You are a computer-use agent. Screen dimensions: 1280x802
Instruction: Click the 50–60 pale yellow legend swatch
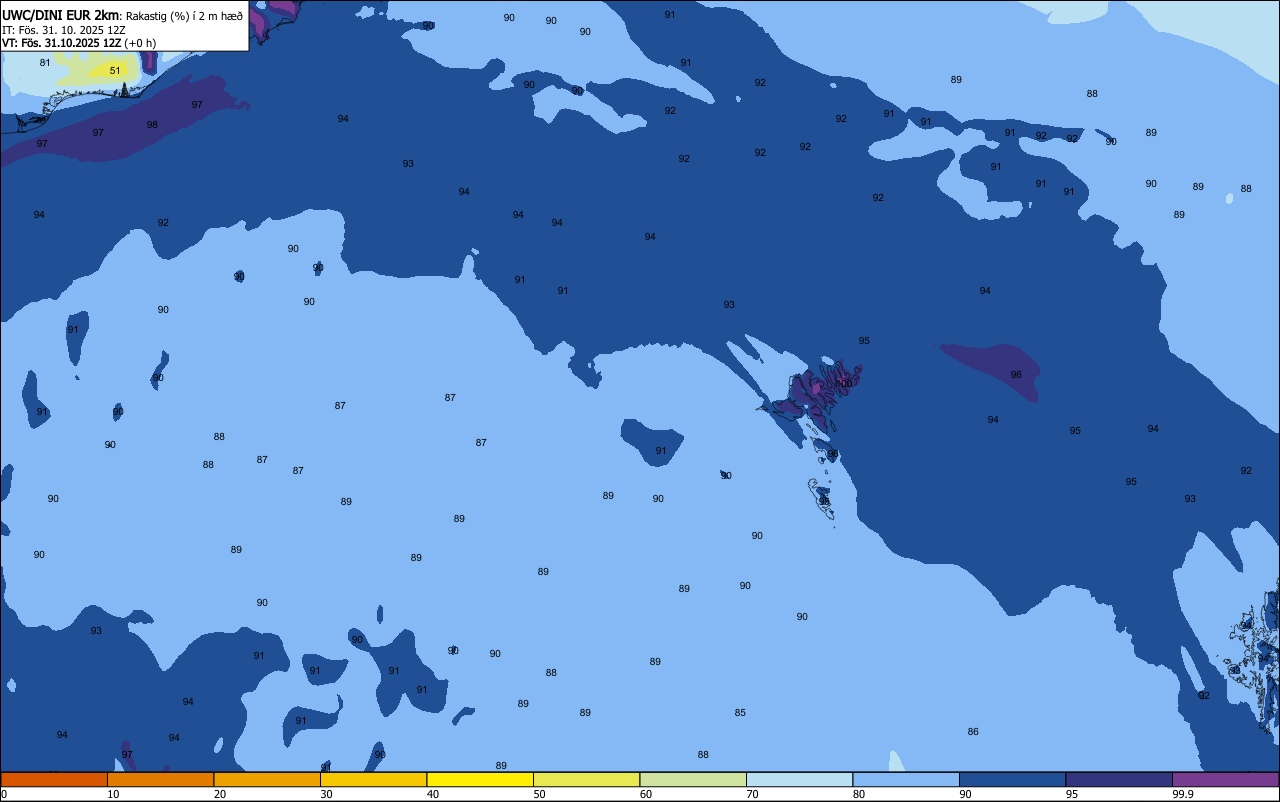tap(586, 779)
